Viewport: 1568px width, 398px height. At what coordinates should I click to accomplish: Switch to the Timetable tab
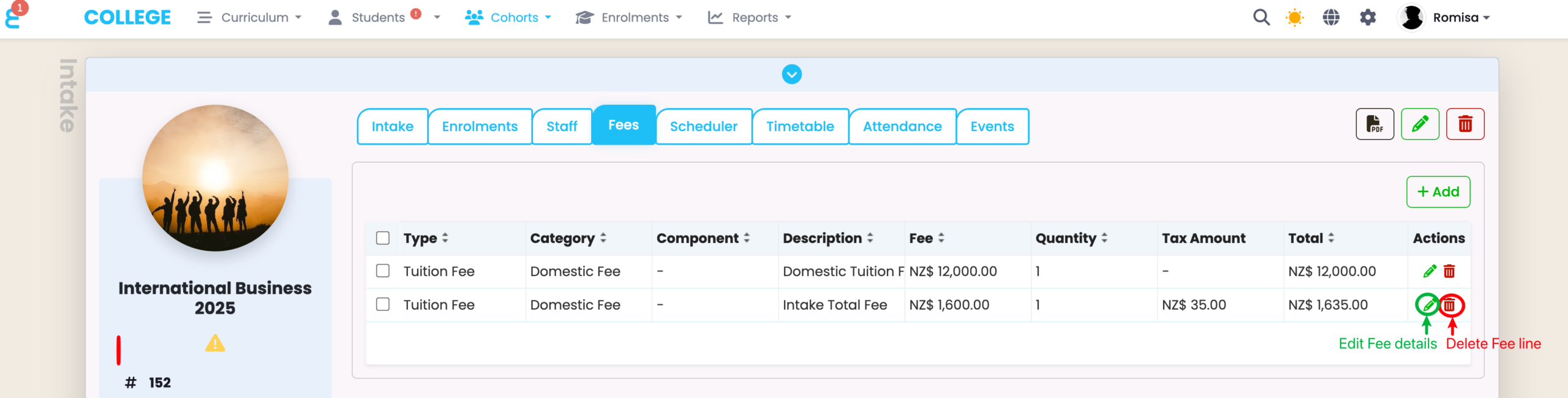pos(800,126)
